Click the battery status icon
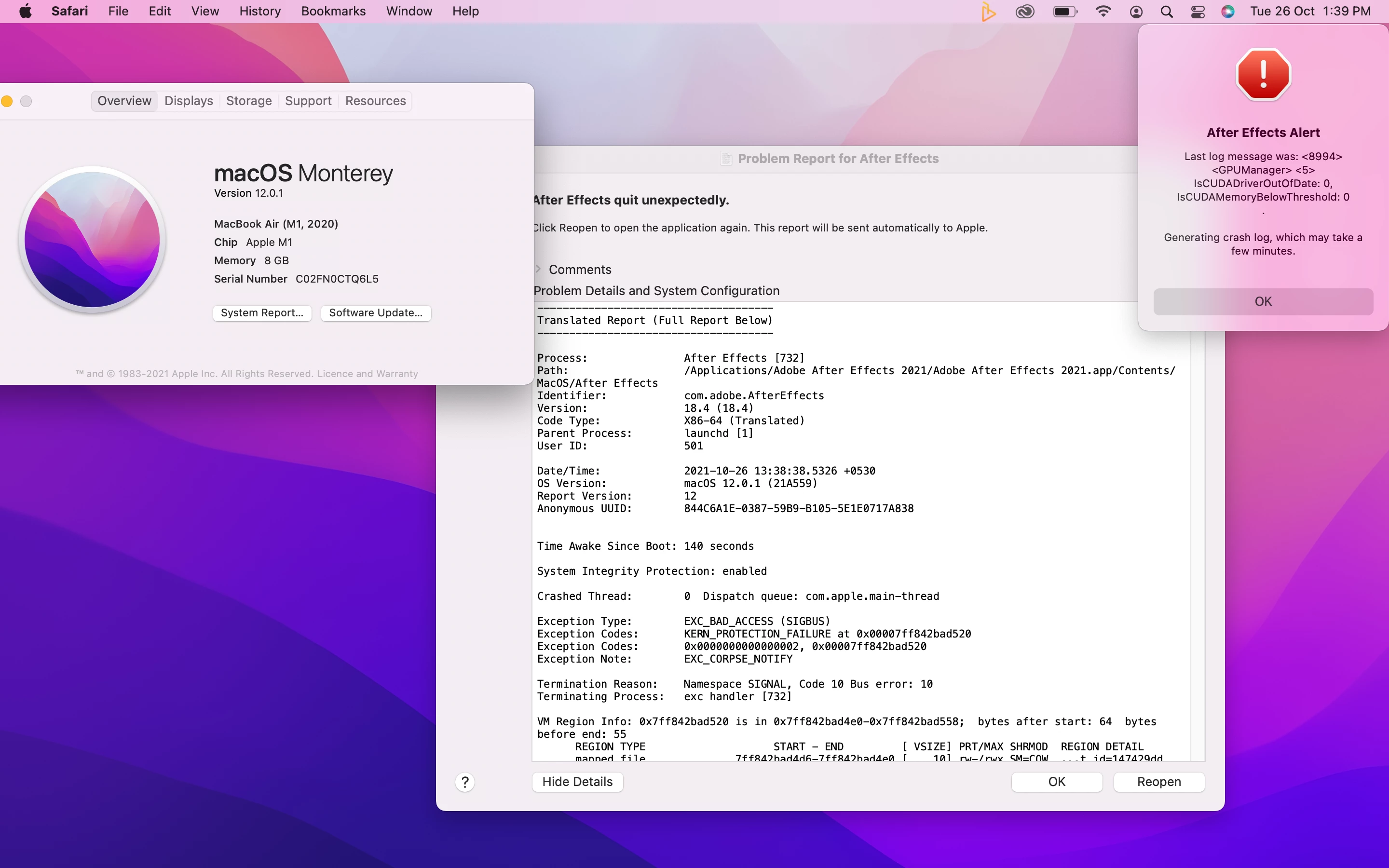The image size is (1389, 868). 1065,12
